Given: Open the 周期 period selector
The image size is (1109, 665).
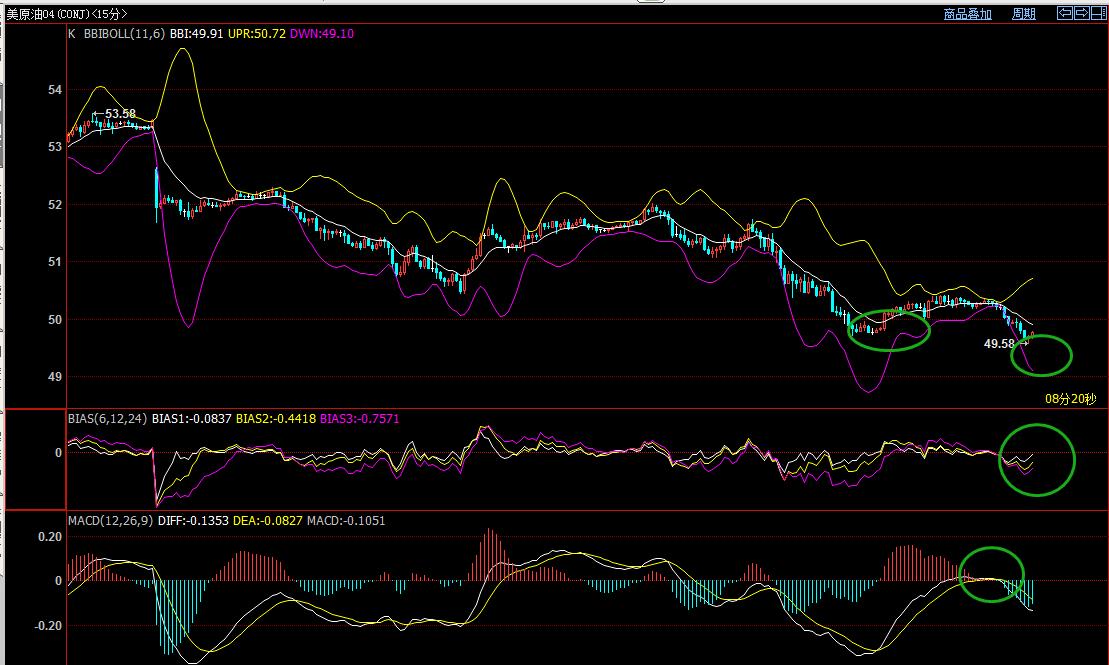Looking at the screenshot, I should [1023, 14].
